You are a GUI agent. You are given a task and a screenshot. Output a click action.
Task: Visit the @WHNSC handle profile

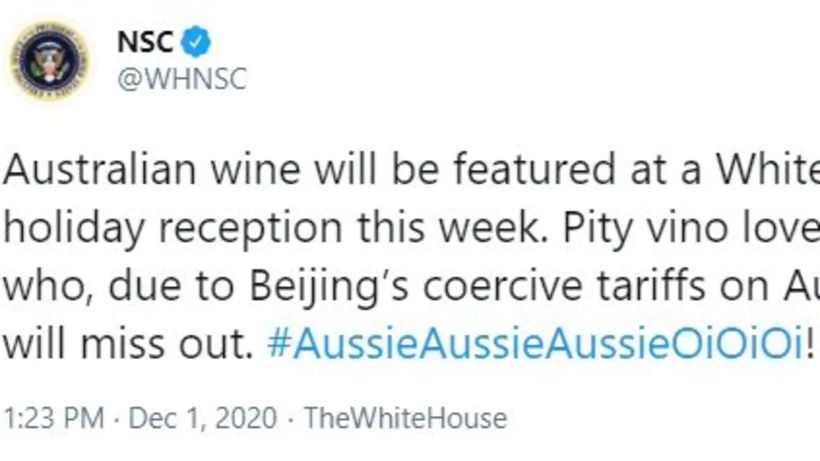pos(182,79)
